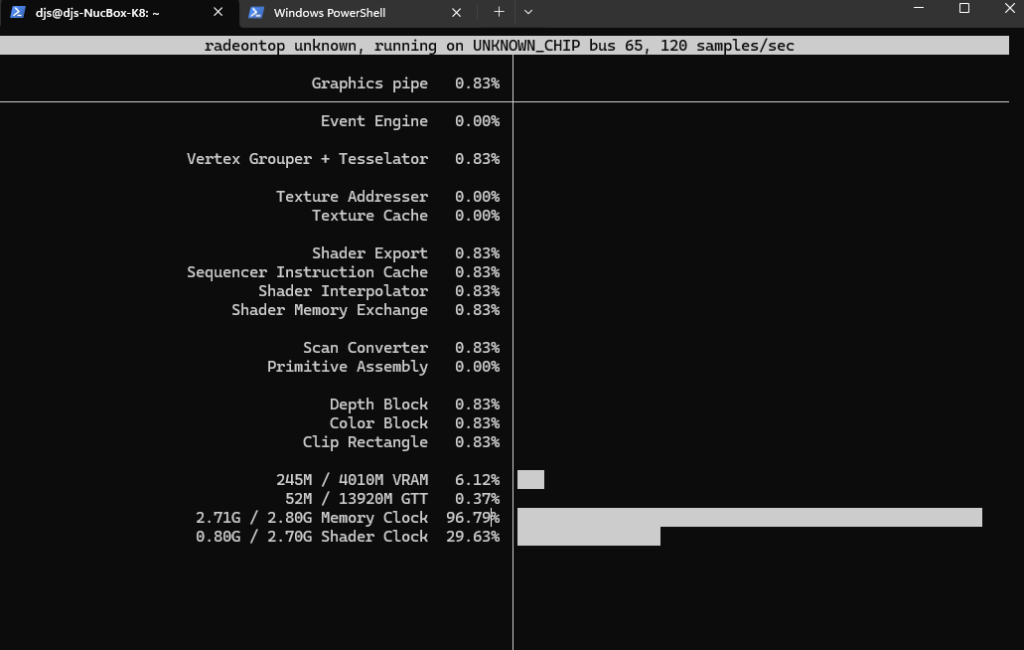Expand the new tab profile dropdown chevron

[x=528, y=12]
